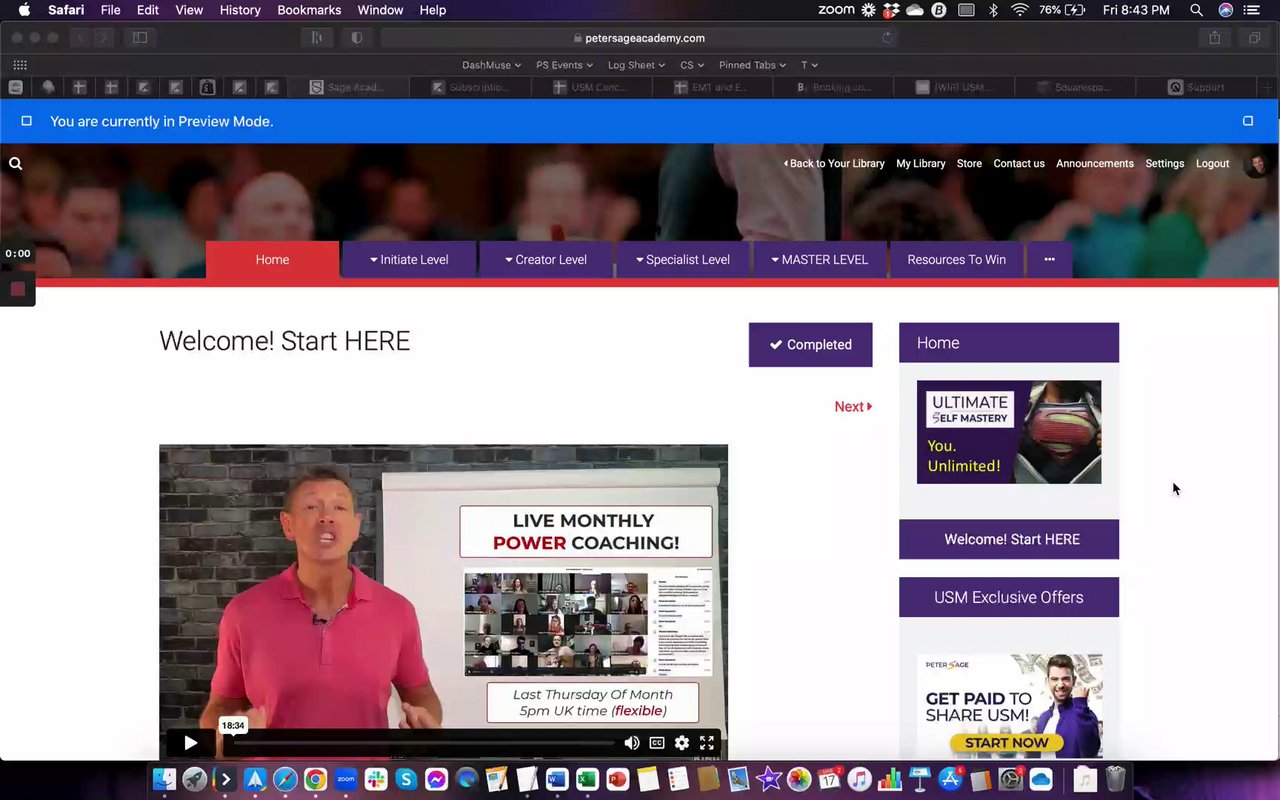The width and height of the screenshot is (1280, 800).
Task: Expand the Specialist Level menu
Action: pyautogui.click(x=683, y=260)
